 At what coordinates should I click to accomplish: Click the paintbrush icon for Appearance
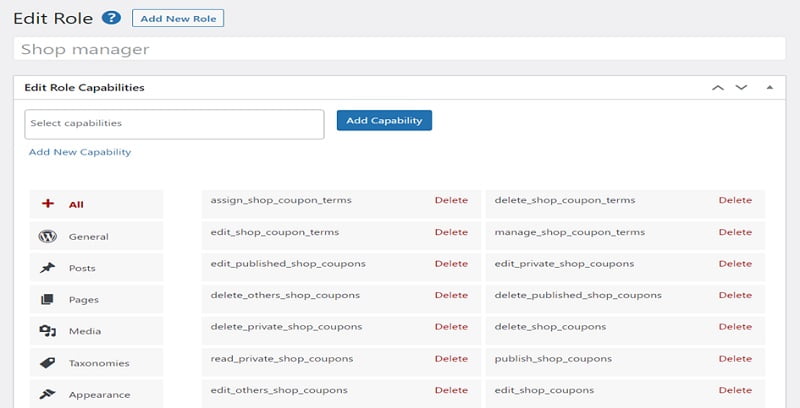coord(47,394)
